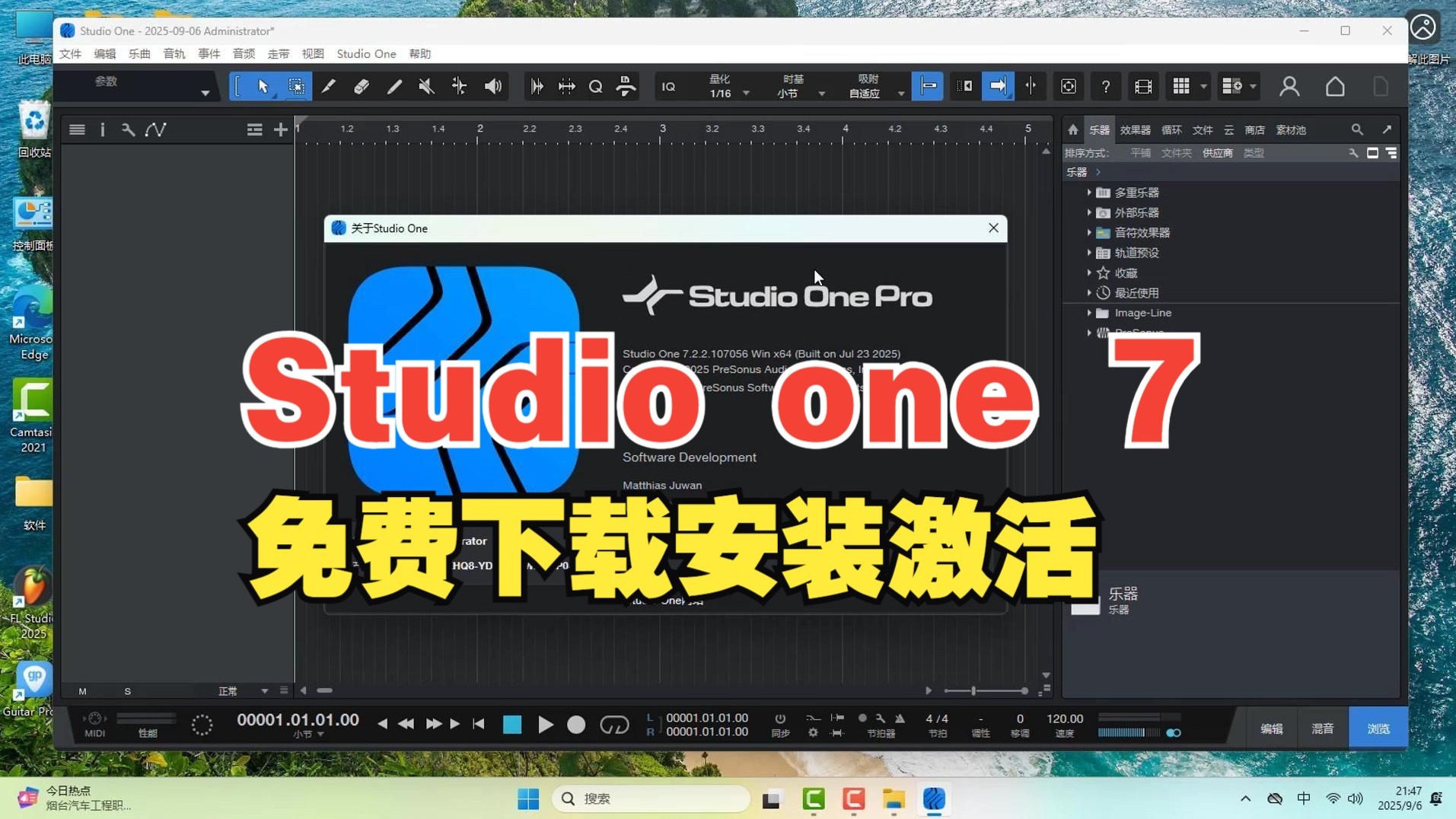The height and width of the screenshot is (819, 1456).
Task: Expand the 最近使用 folder
Action: [x=1089, y=293]
